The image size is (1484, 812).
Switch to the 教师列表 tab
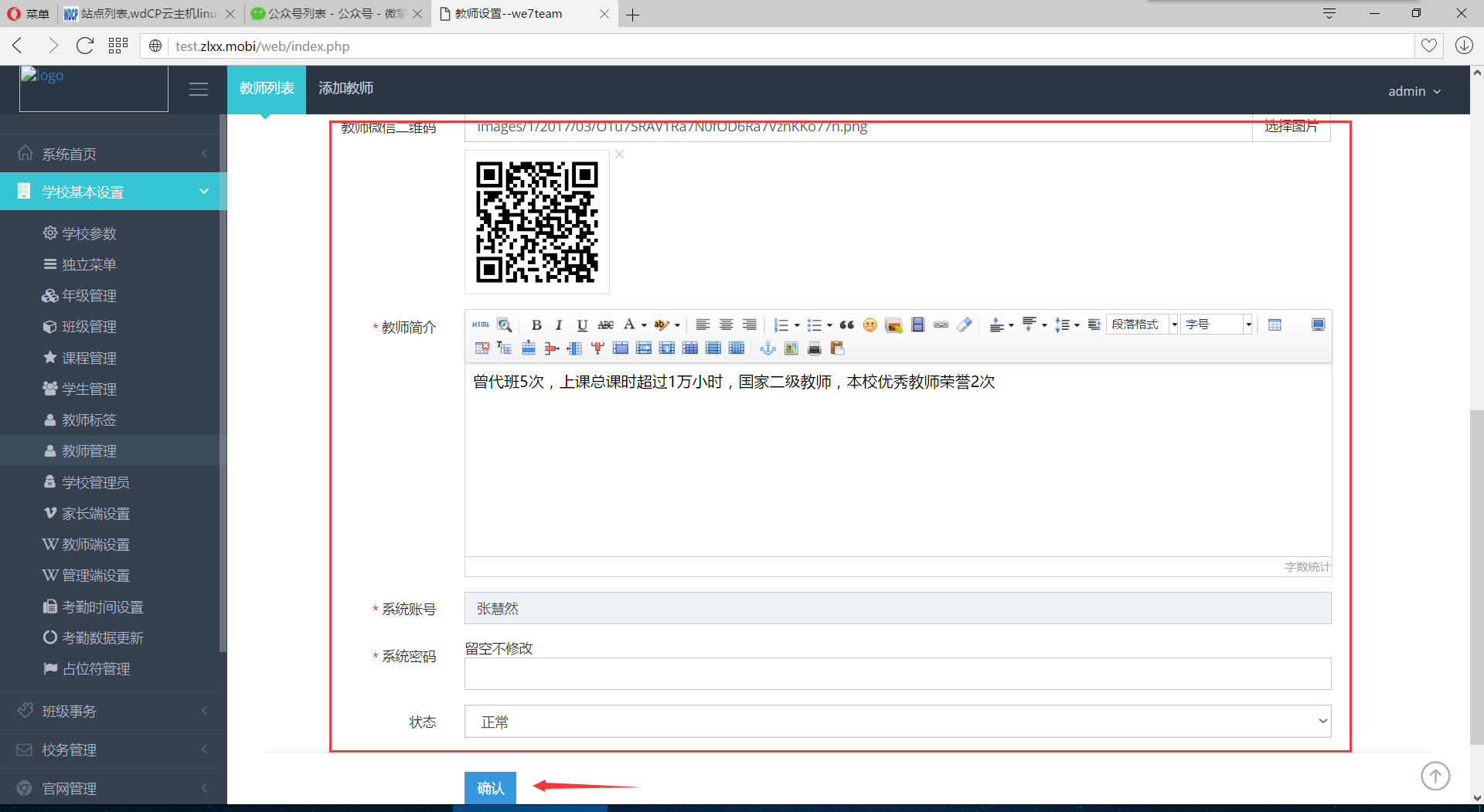point(267,89)
